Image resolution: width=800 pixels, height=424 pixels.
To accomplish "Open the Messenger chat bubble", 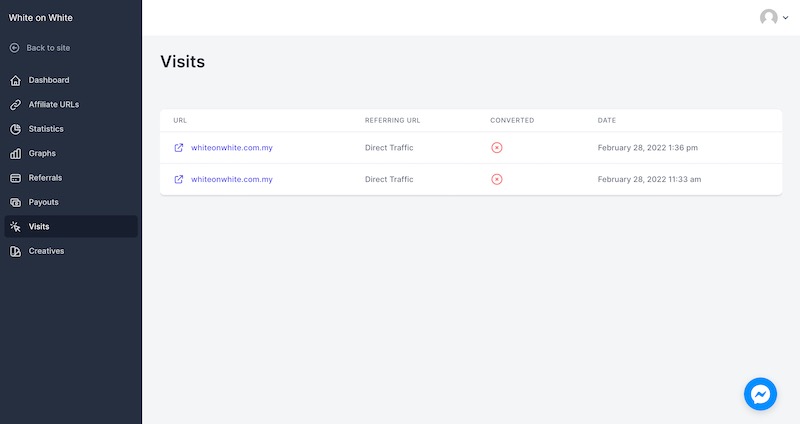I will click(760, 394).
